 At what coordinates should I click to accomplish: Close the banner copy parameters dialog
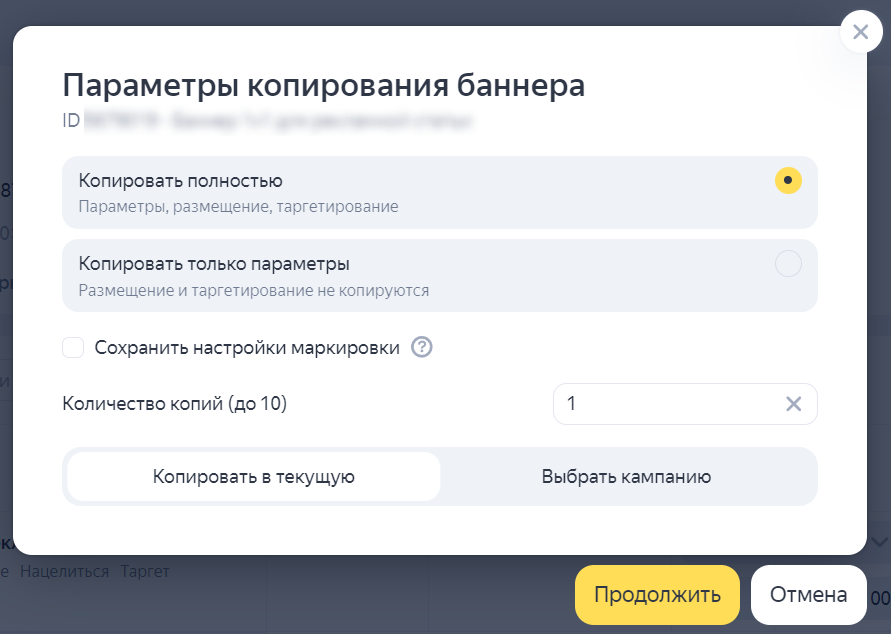point(860,33)
